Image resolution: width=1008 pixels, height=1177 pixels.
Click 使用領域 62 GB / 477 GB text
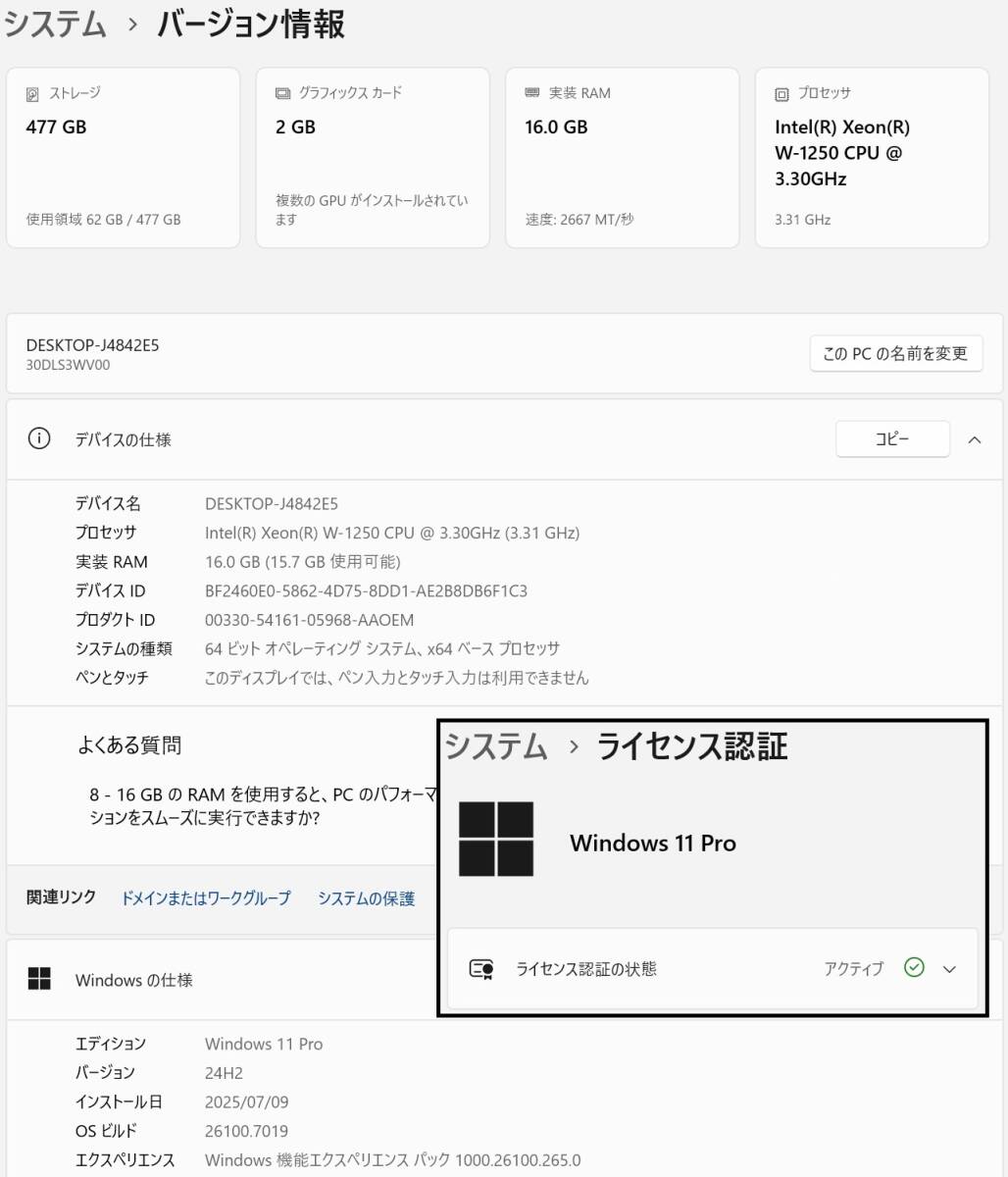pos(103,220)
